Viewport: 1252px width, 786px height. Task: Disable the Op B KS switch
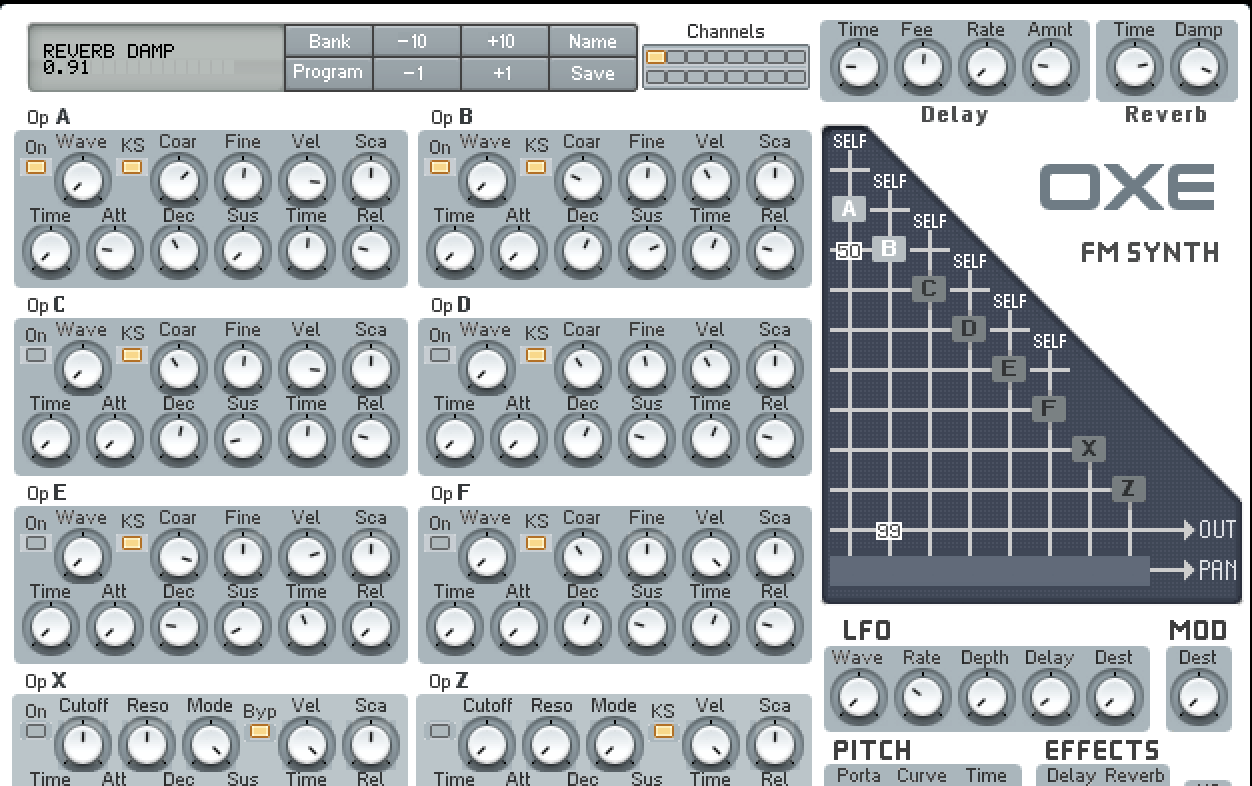tap(536, 167)
